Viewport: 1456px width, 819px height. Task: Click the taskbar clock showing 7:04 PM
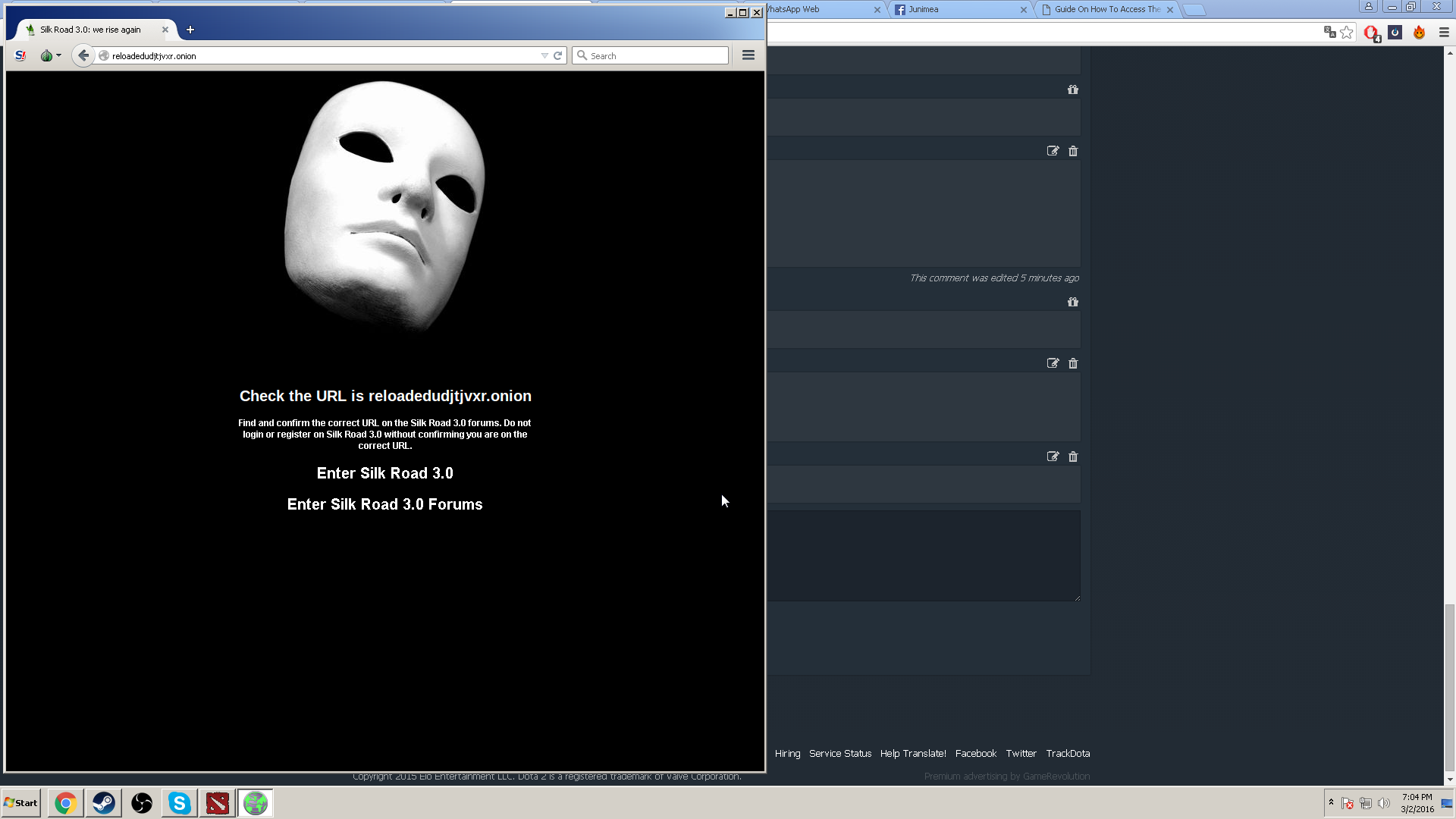click(x=1417, y=803)
